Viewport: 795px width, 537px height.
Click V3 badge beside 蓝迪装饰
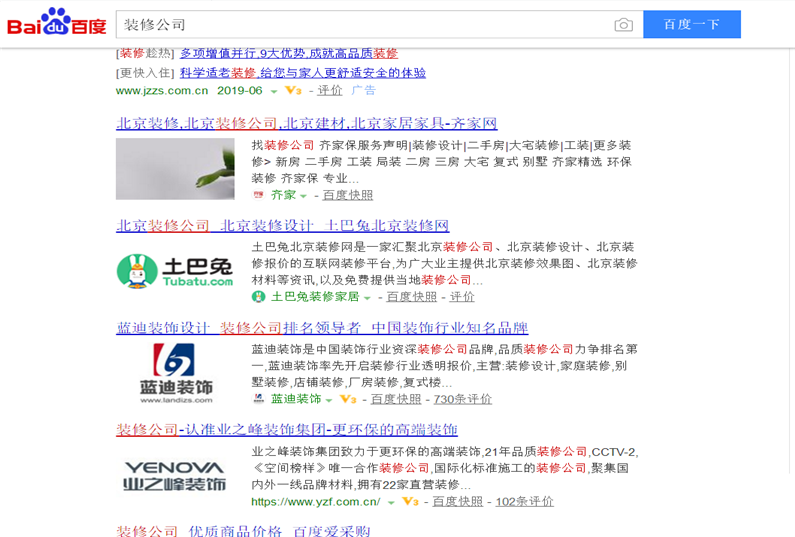click(348, 399)
